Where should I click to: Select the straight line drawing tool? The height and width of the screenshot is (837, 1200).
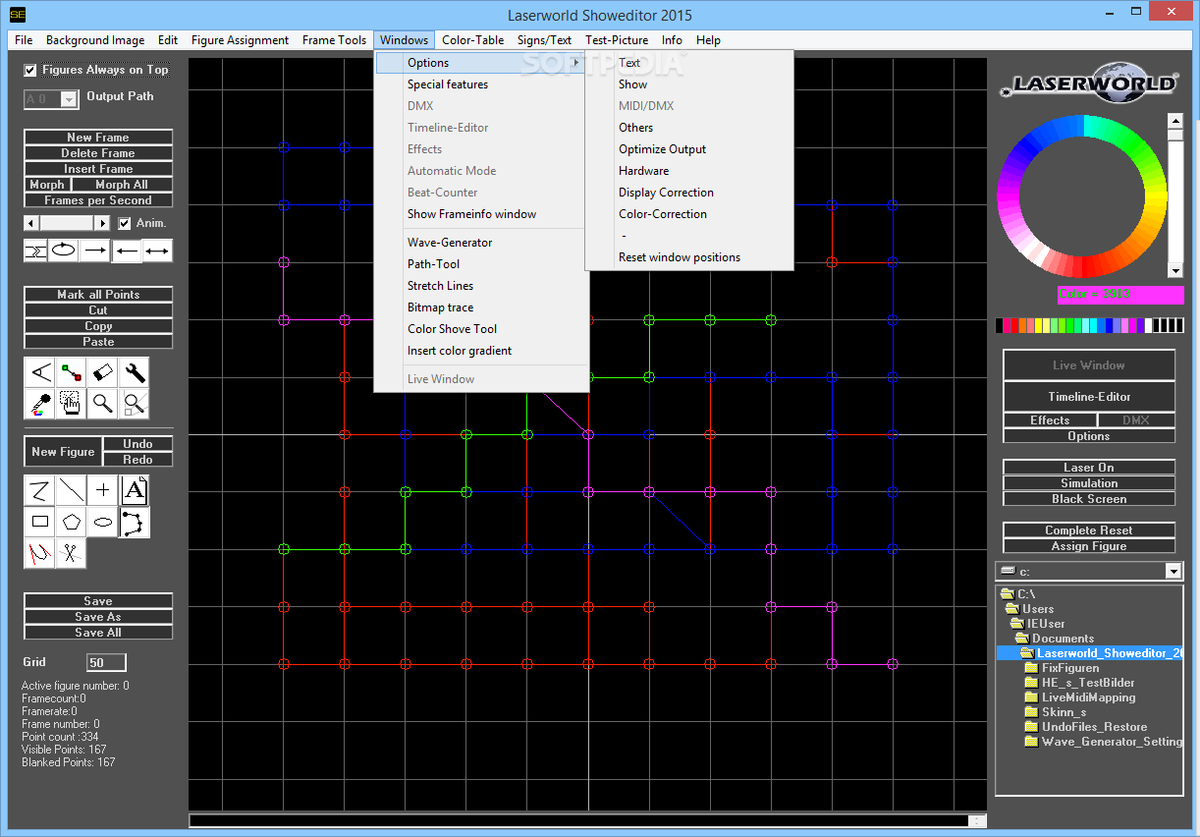pos(71,490)
